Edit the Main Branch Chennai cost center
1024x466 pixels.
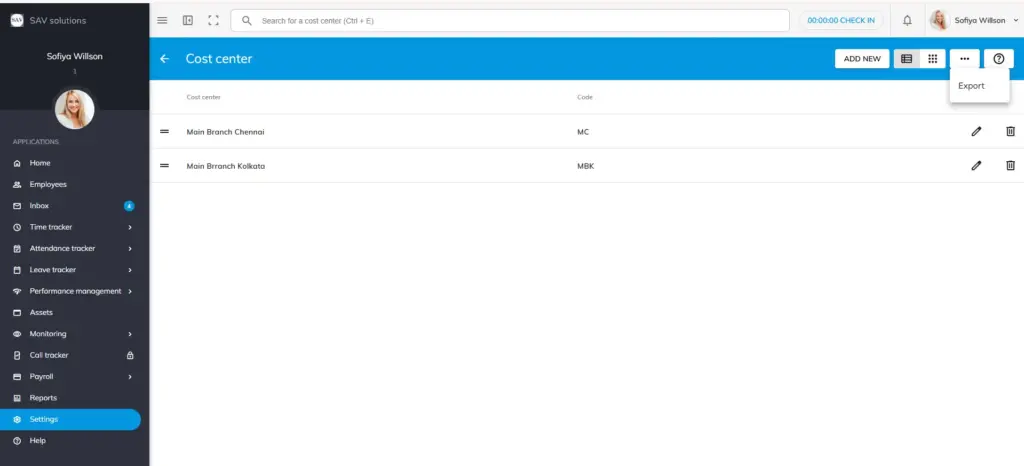pyautogui.click(x=976, y=132)
